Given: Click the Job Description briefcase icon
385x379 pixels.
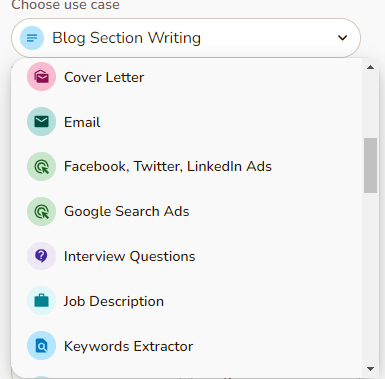Looking at the screenshot, I should (41, 301).
